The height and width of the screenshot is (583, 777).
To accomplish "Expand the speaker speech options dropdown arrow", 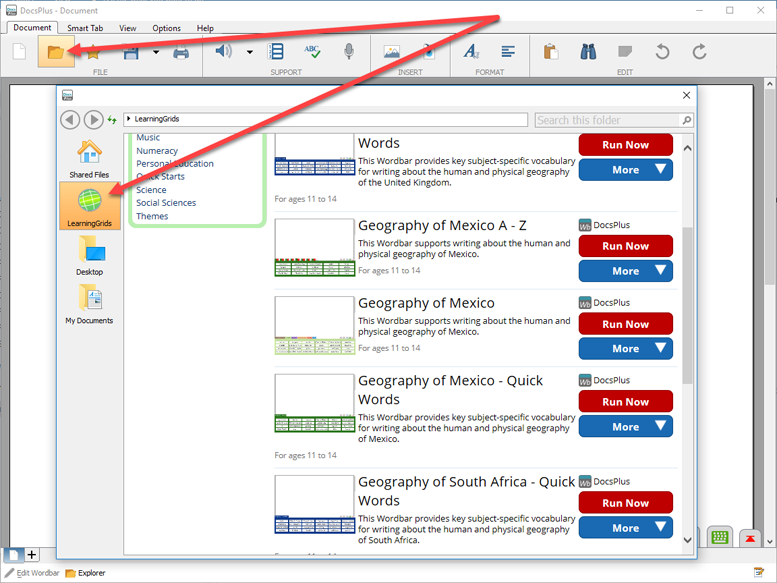I will click(249, 52).
